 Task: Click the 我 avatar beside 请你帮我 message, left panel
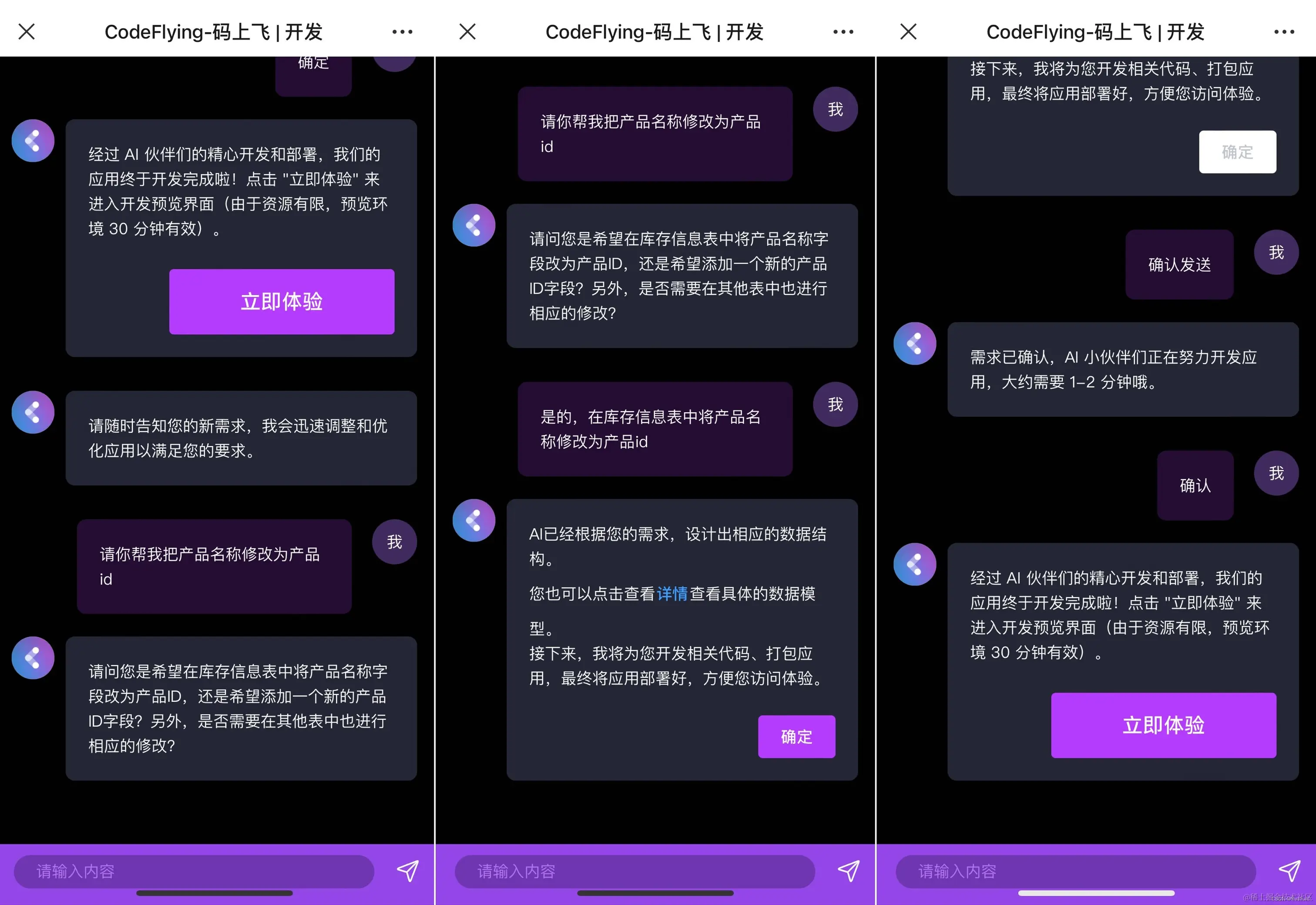pyautogui.click(x=394, y=542)
